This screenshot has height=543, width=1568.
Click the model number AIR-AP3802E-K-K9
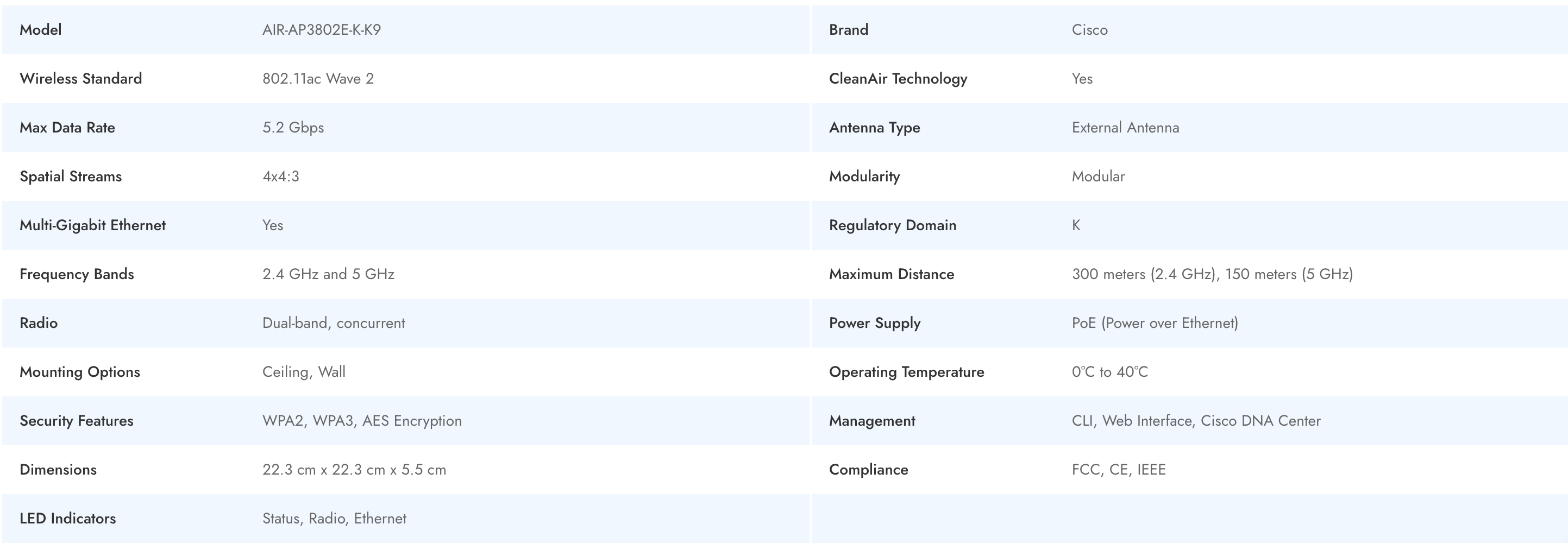coord(322,30)
